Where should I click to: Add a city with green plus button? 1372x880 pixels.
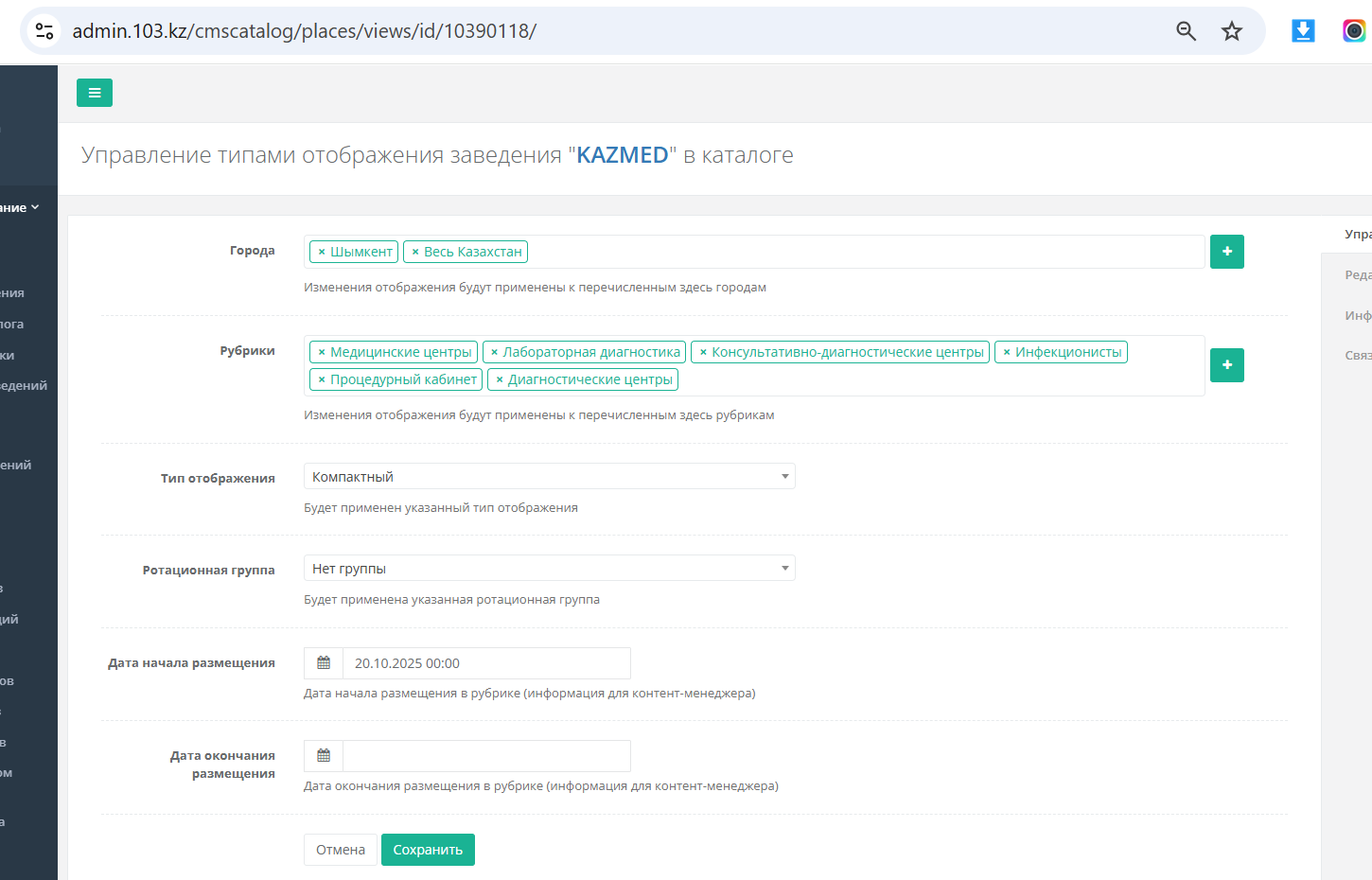pos(1227,252)
